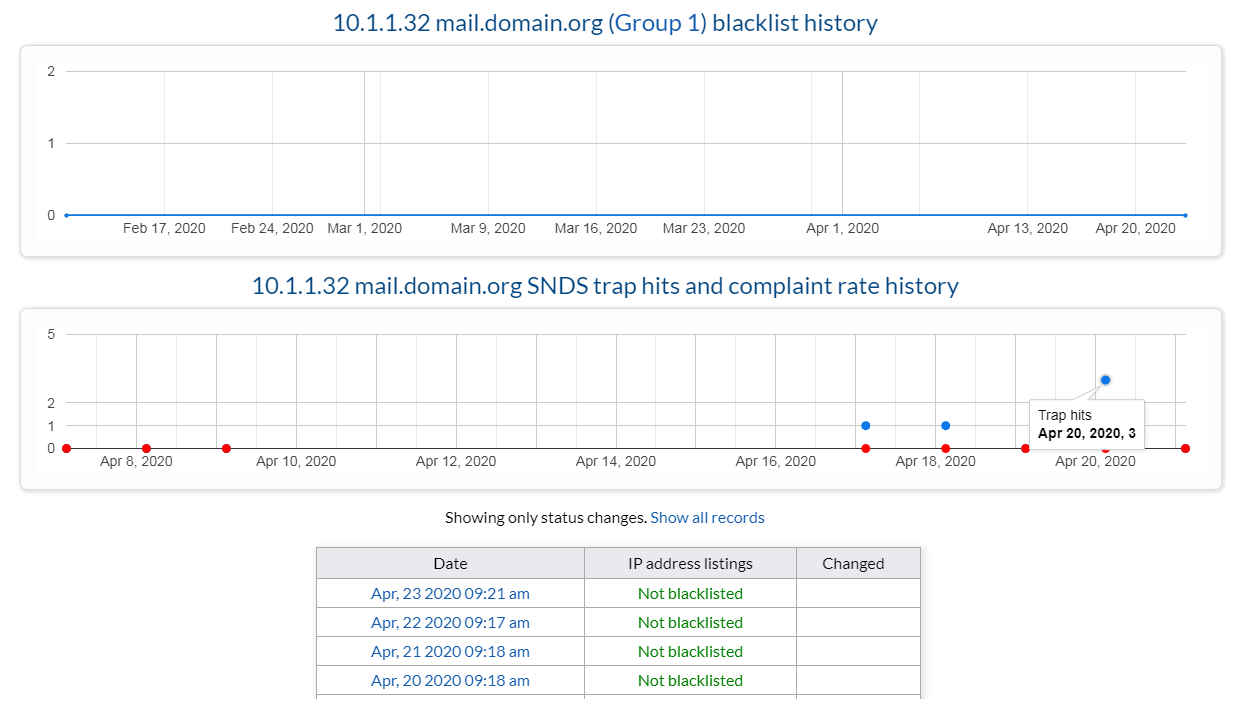
Task: Click the "Apr, 22 2020 09:17 am" date link
Action: 450,622
